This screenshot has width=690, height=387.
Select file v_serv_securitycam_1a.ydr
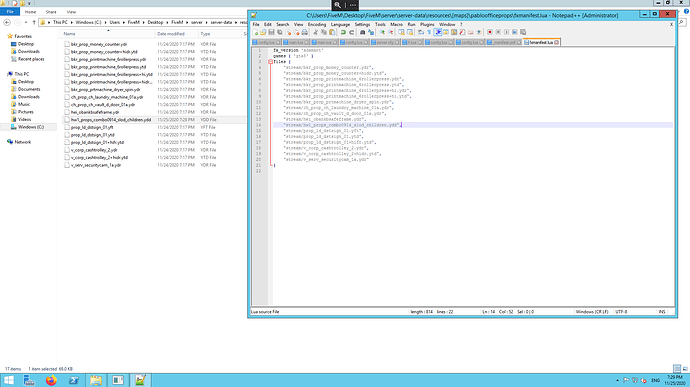coord(95,165)
